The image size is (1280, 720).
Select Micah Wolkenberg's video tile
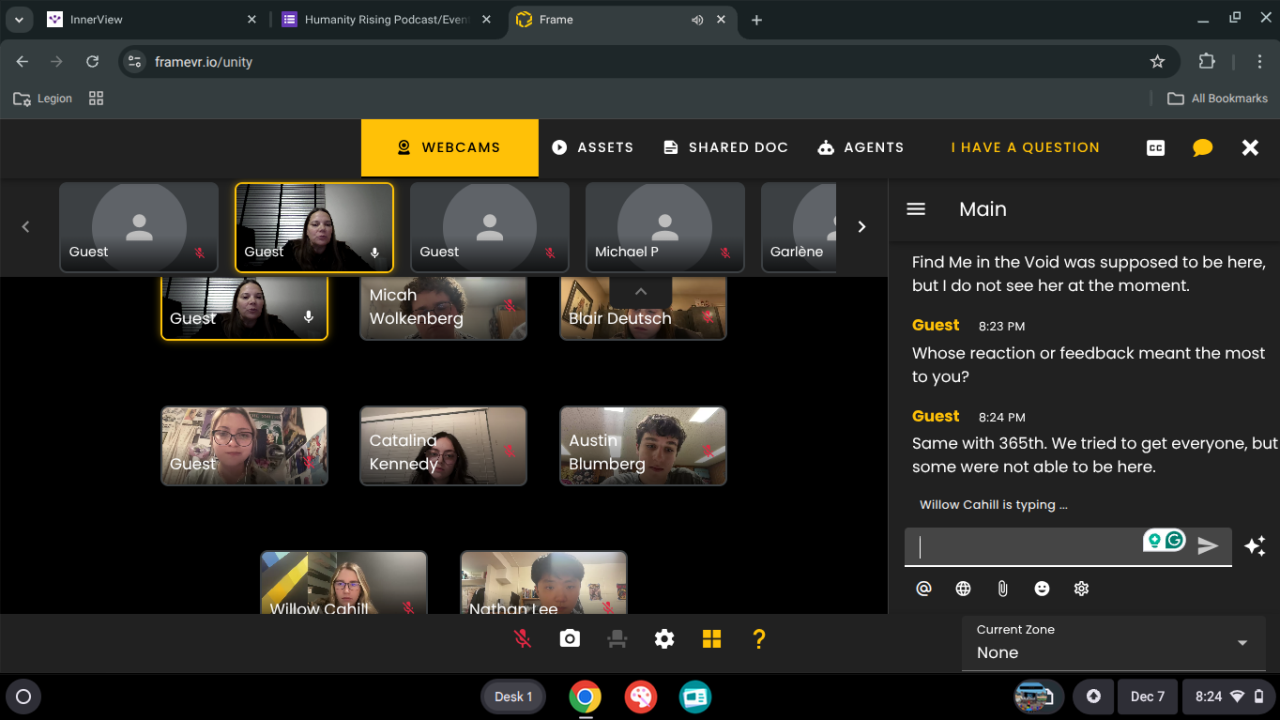pyautogui.click(x=443, y=309)
